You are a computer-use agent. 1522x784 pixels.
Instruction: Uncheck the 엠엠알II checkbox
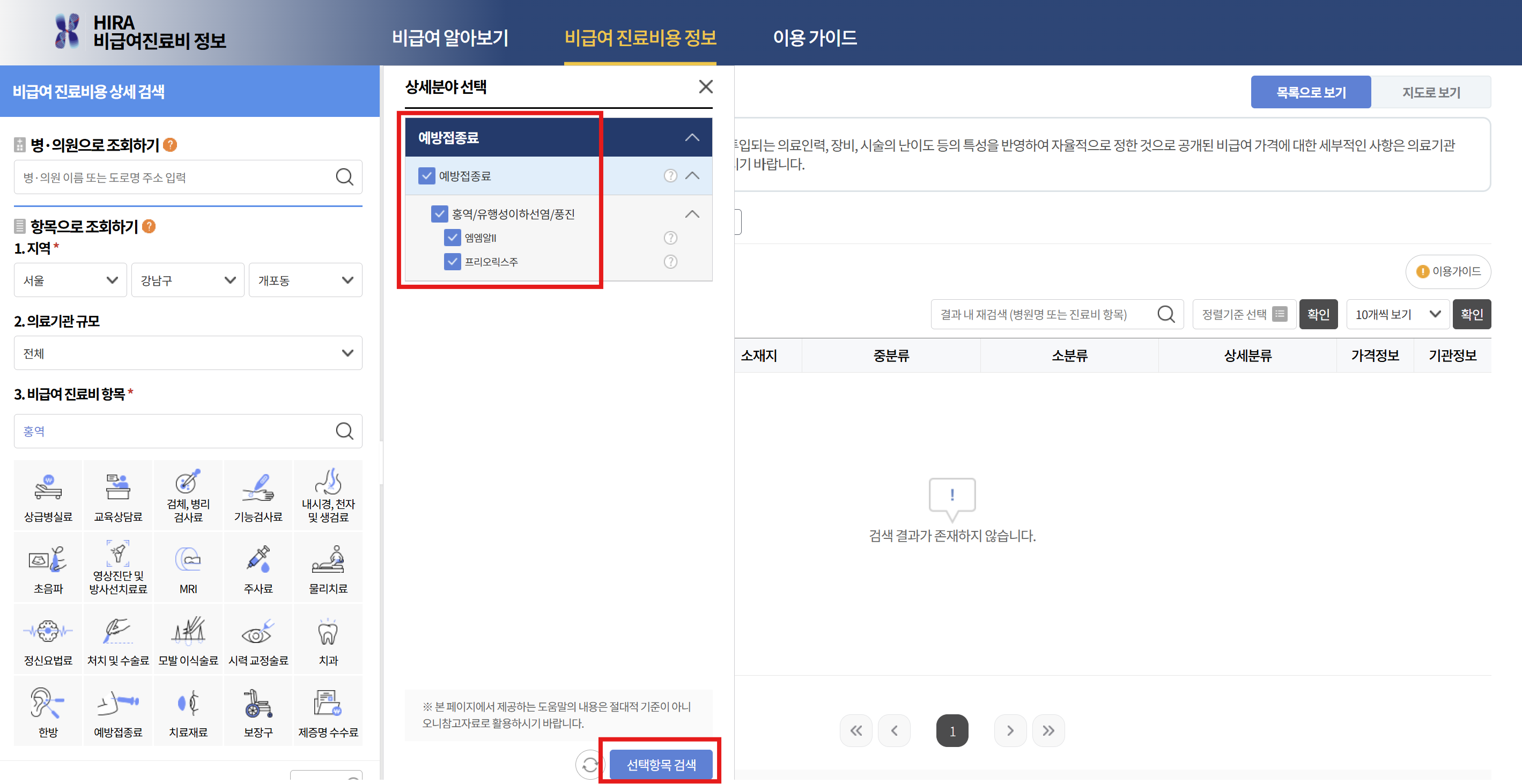453,238
